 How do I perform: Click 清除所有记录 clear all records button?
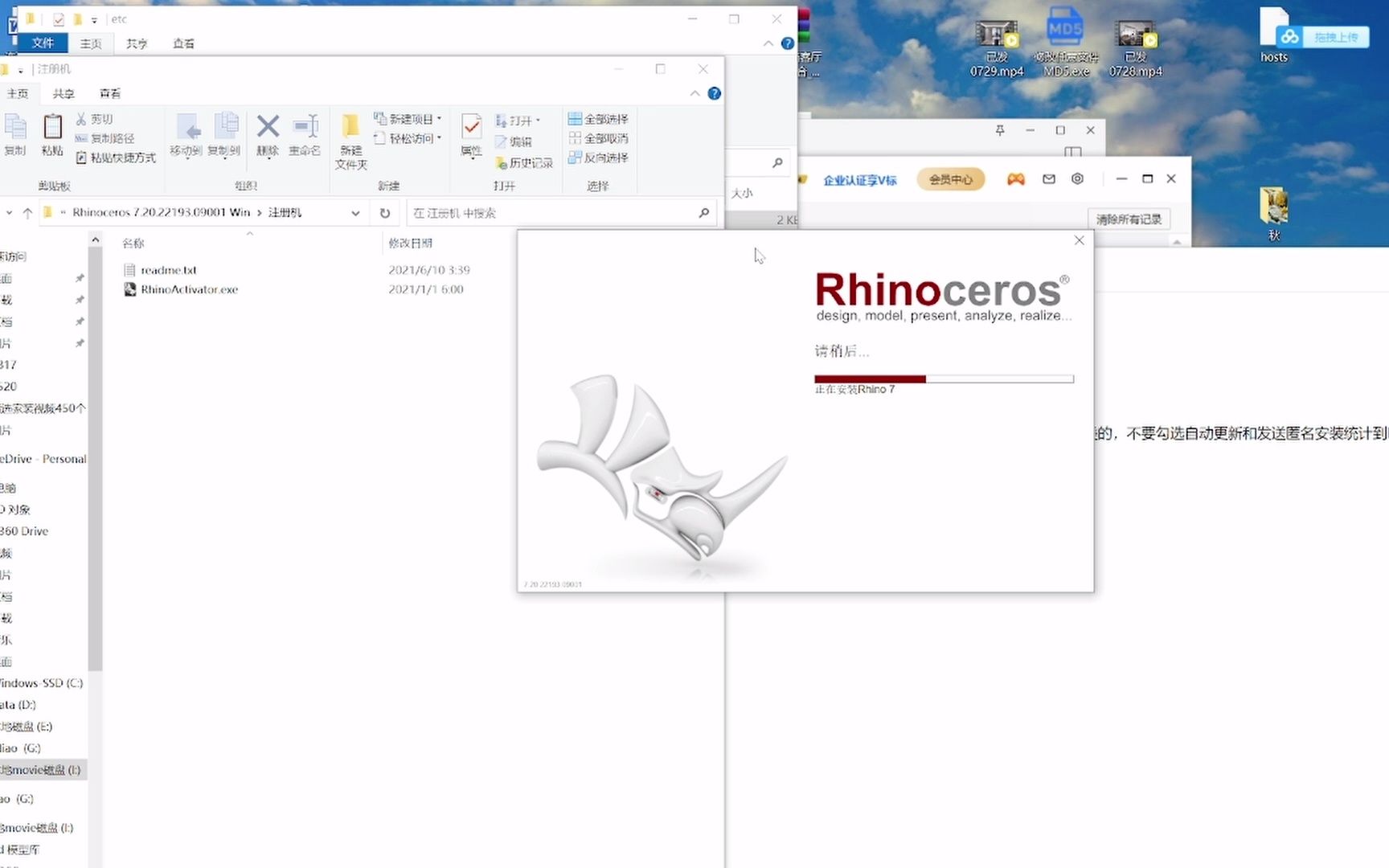1129,219
